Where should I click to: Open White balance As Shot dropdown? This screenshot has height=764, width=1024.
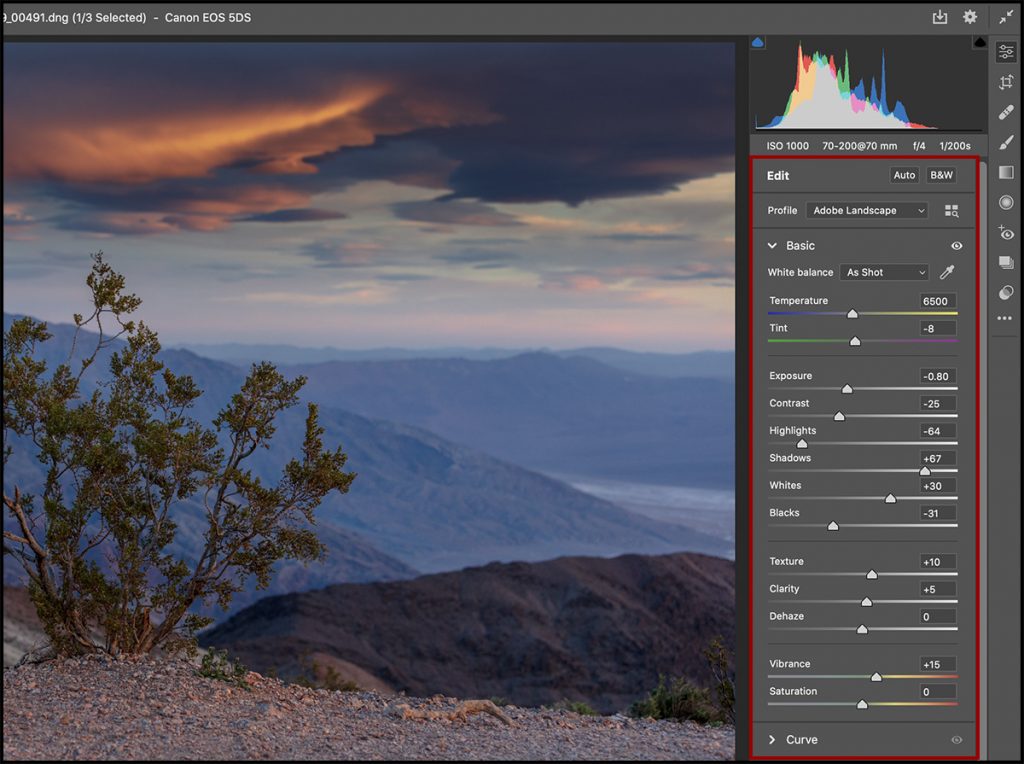coord(884,272)
